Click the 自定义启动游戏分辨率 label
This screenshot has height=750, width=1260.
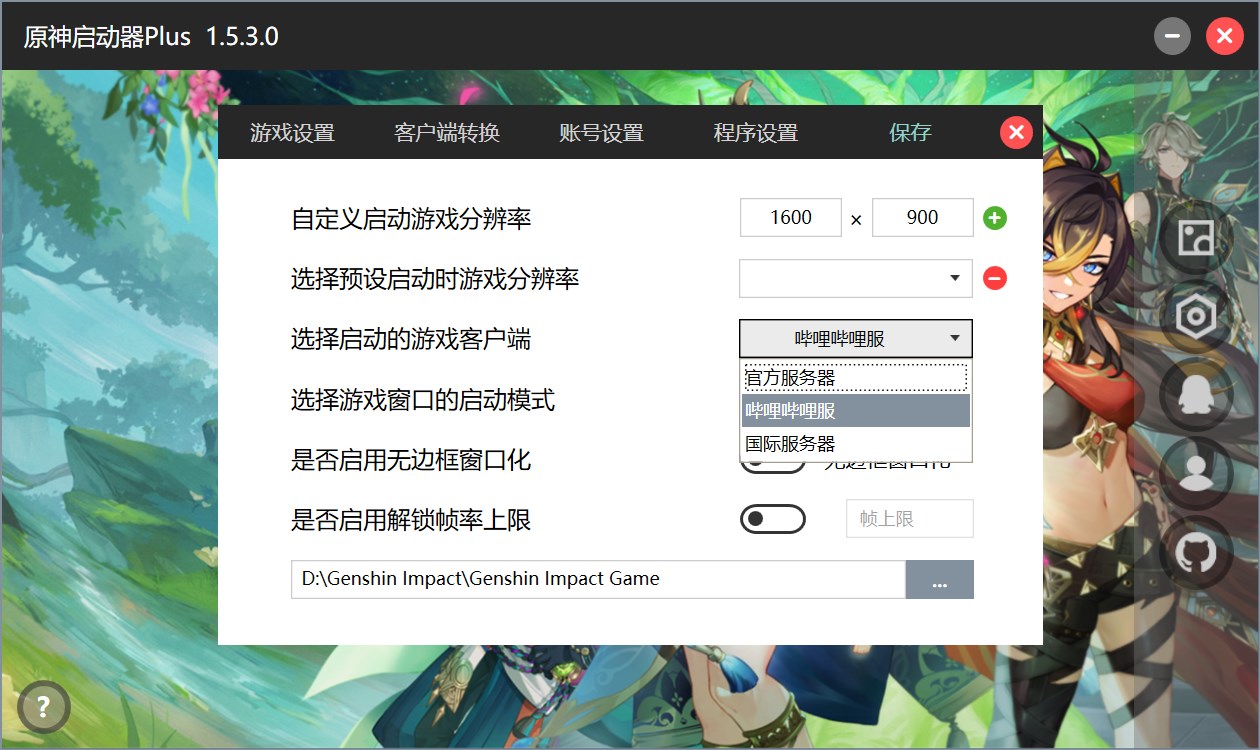pos(411,219)
